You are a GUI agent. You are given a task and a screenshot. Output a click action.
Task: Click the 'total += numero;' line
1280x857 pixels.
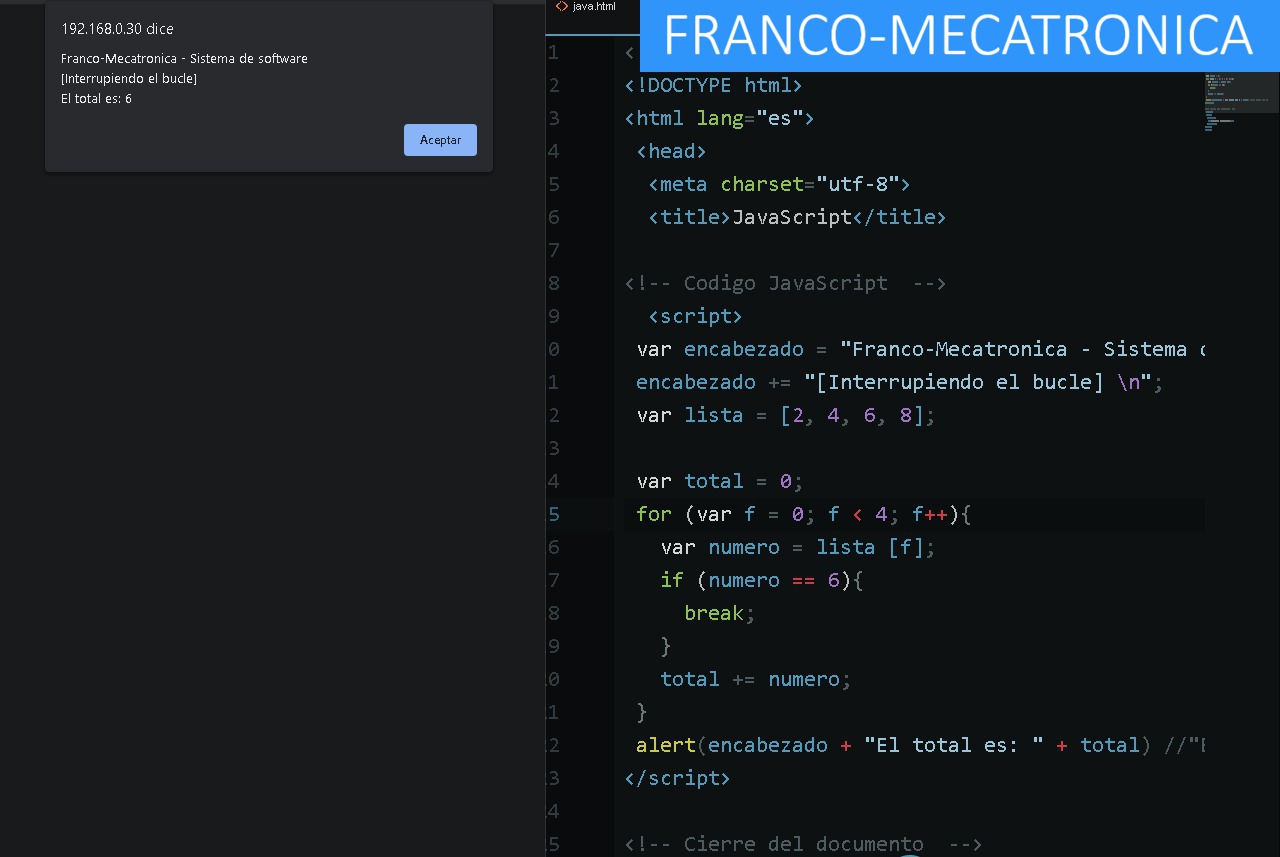coord(755,679)
